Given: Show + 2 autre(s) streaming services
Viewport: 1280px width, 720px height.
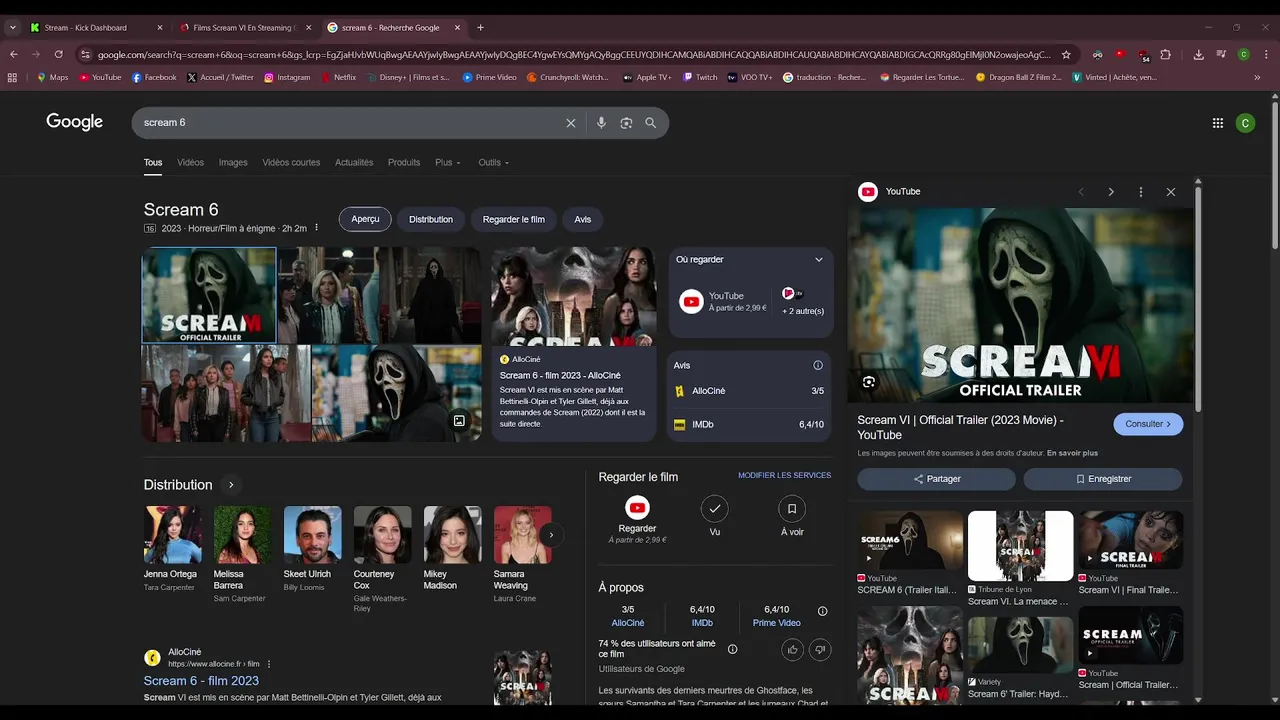Looking at the screenshot, I should tap(803, 302).
